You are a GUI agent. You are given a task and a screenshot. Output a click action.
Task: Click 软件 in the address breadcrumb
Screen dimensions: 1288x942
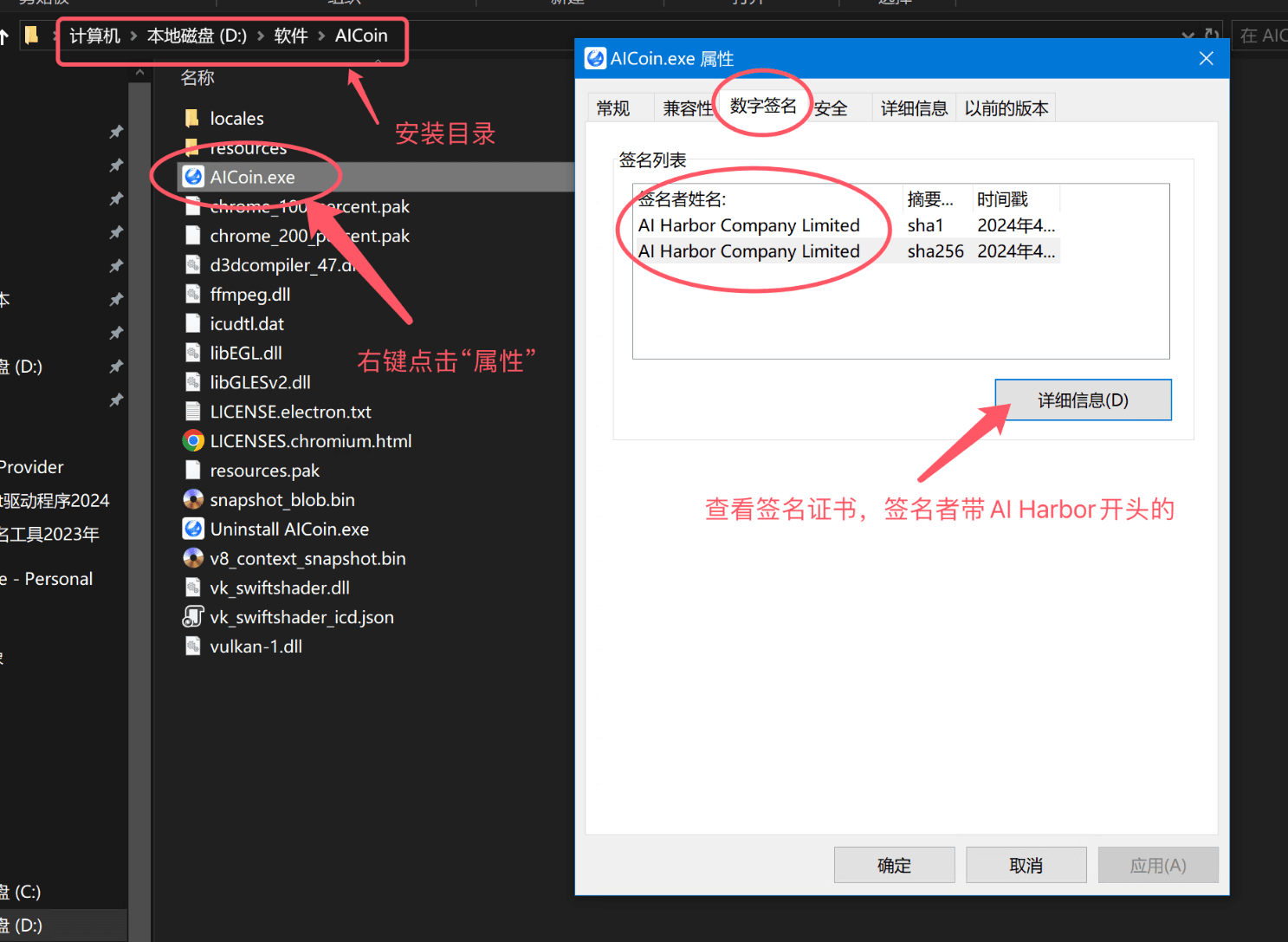291,36
